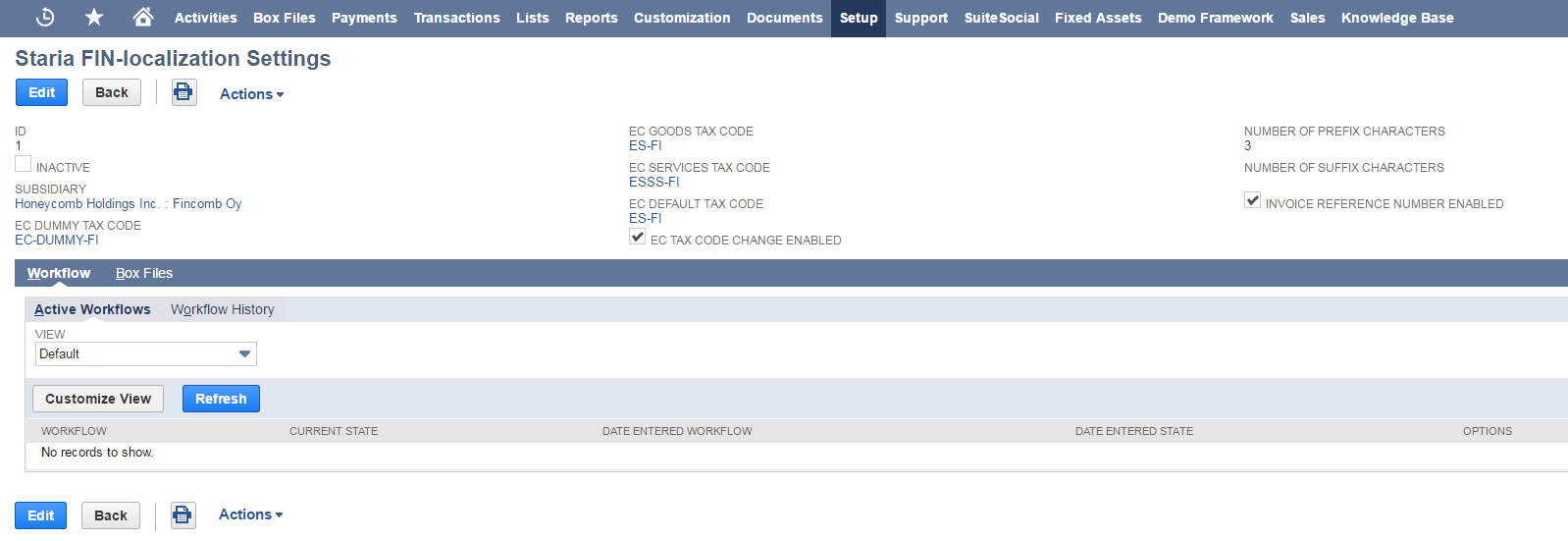Click the 'No records to show.' text
This screenshot has width=1568, height=541.
click(97, 453)
